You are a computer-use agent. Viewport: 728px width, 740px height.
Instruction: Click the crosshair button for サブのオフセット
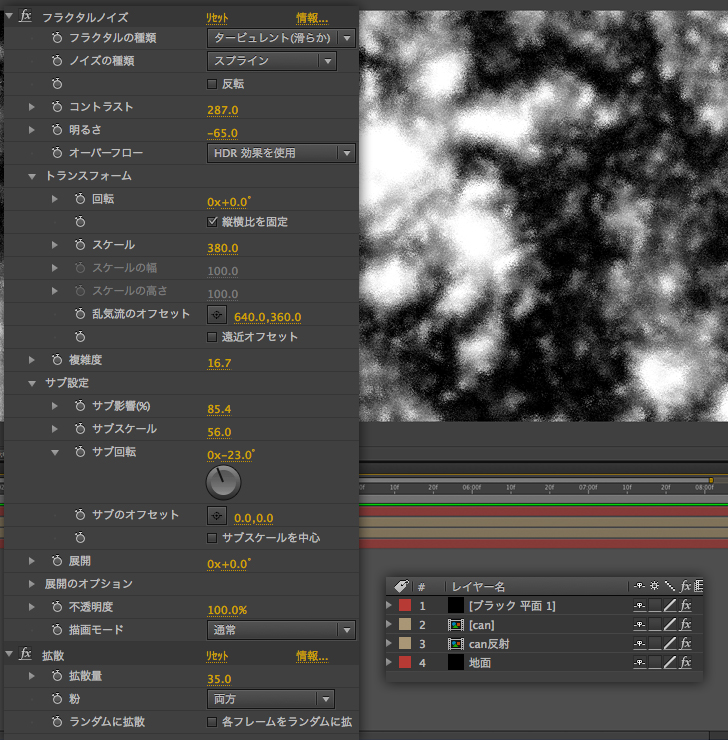pos(216,516)
